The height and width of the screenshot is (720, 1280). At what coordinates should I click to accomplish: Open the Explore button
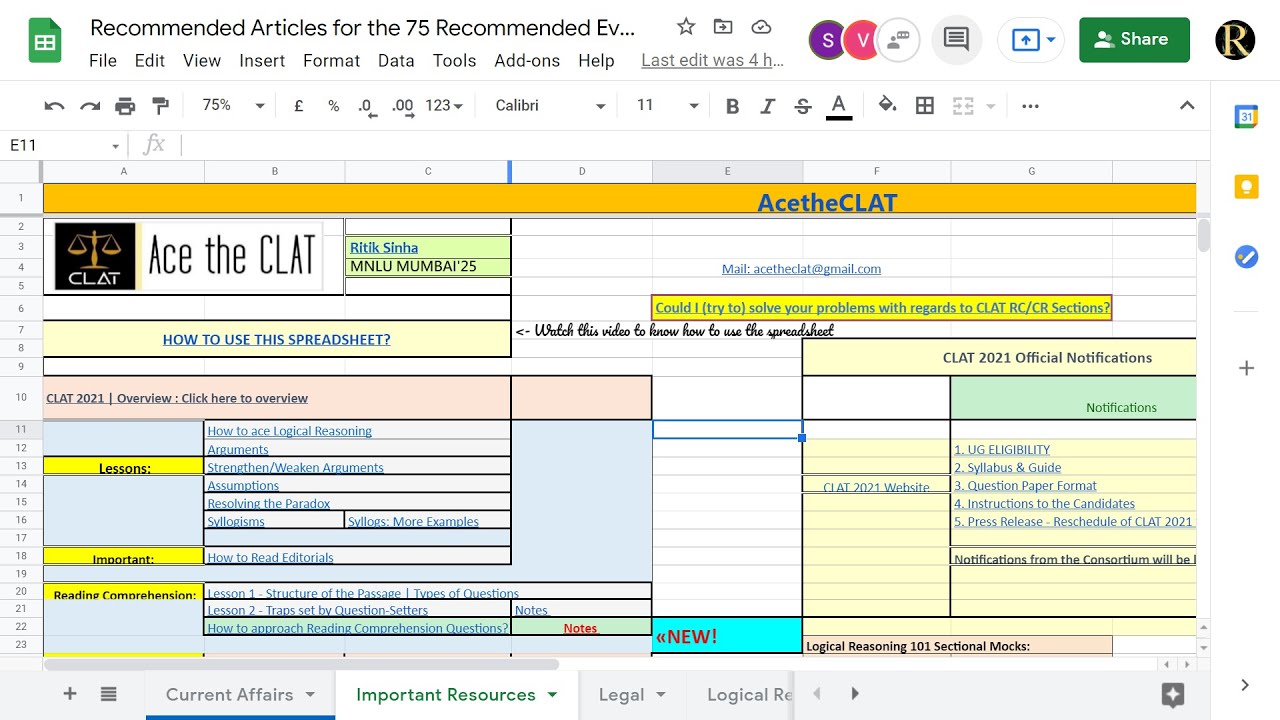coord(1173,695)
